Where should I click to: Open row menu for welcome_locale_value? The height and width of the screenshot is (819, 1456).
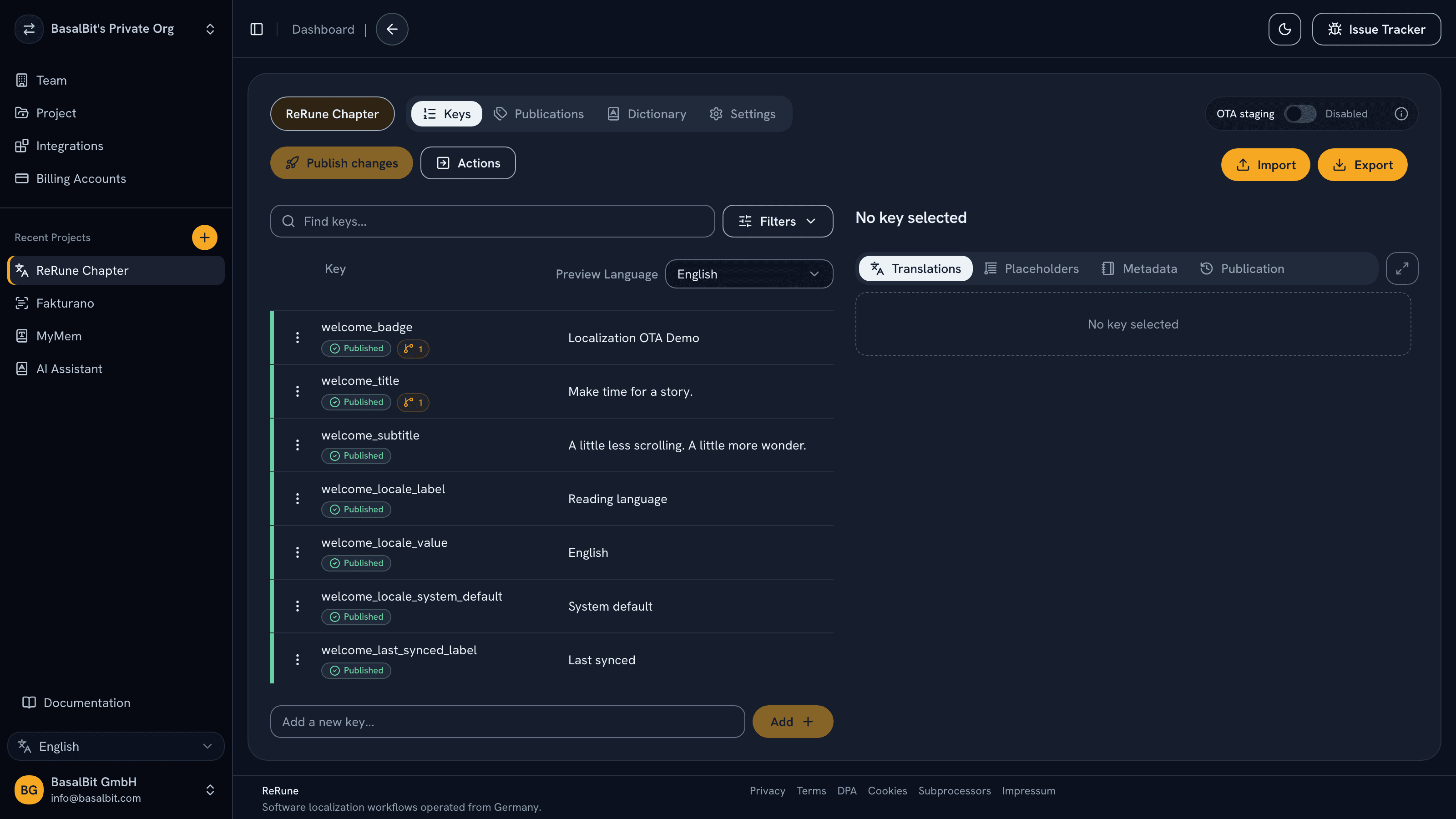(x=297, y=552)
